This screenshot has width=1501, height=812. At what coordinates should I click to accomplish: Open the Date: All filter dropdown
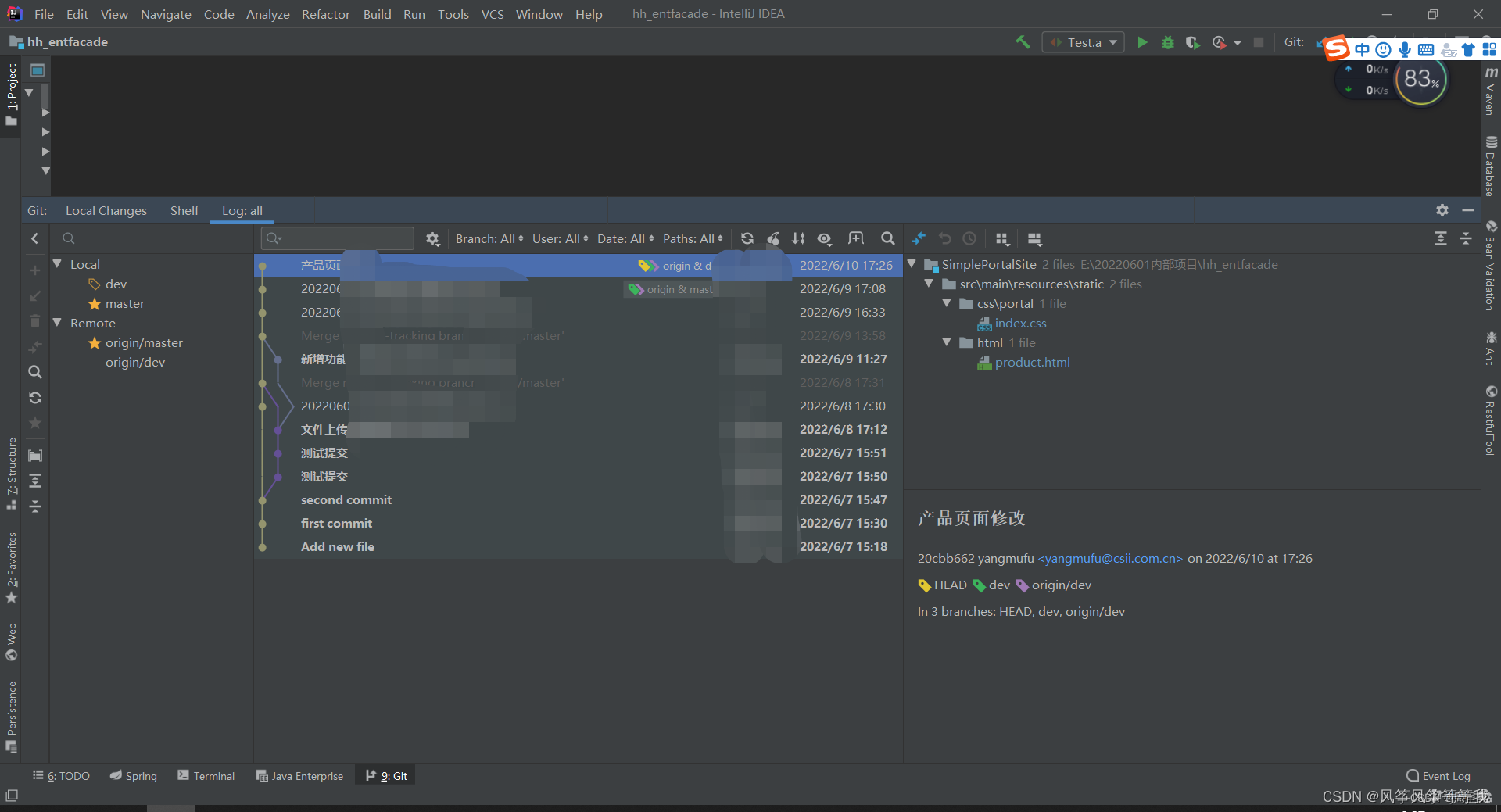[x=625, y=238]
